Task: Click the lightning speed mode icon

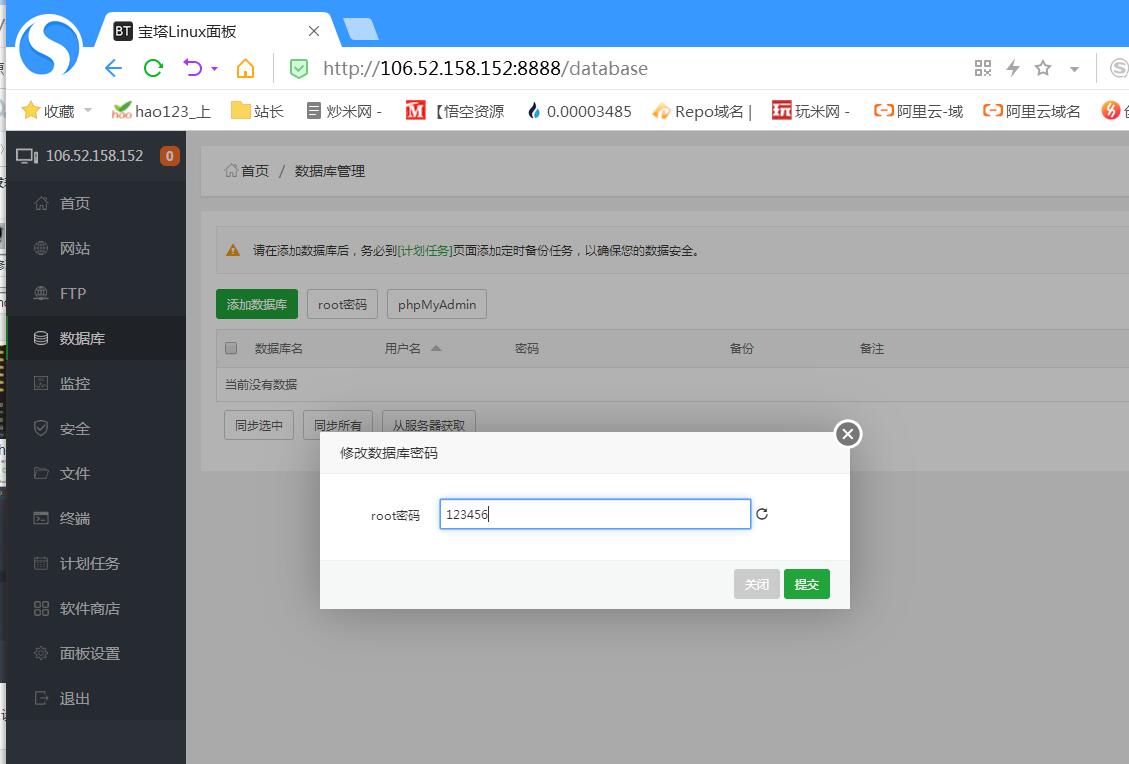Action: (x=1012, y=68)
